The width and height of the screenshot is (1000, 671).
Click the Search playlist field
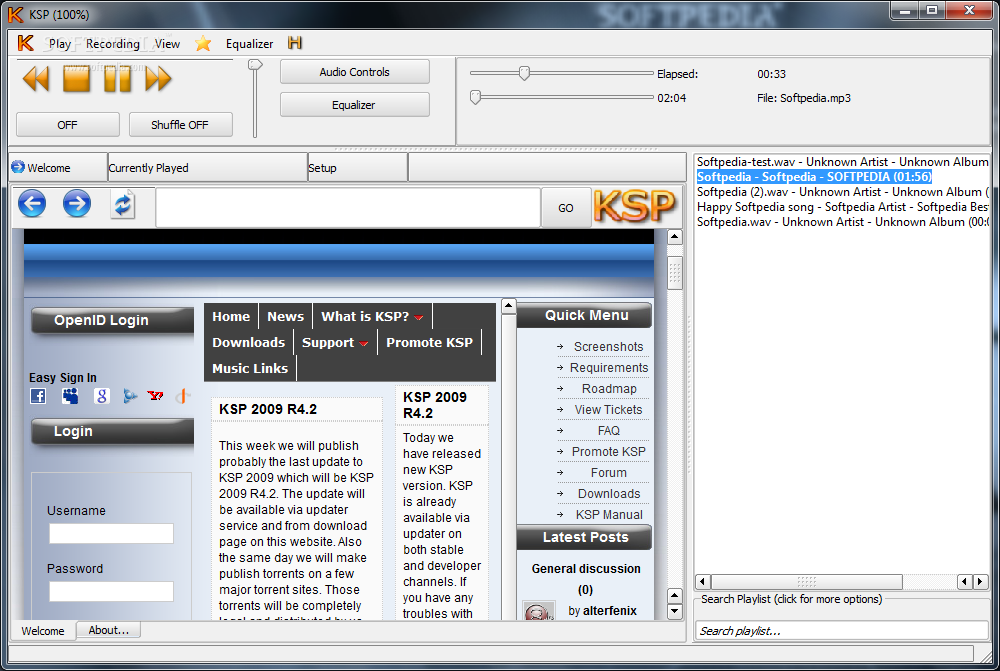[x=841, y=630]
